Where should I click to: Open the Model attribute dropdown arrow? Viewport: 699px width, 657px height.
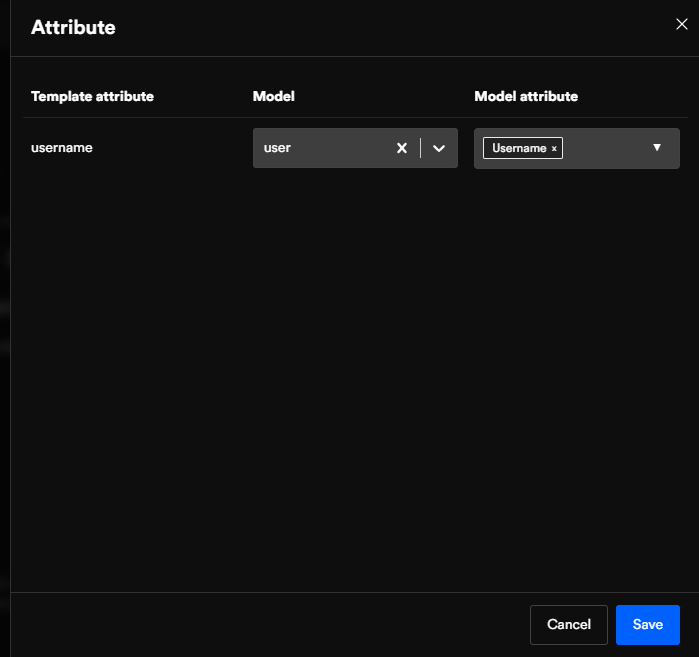[657, 148]
